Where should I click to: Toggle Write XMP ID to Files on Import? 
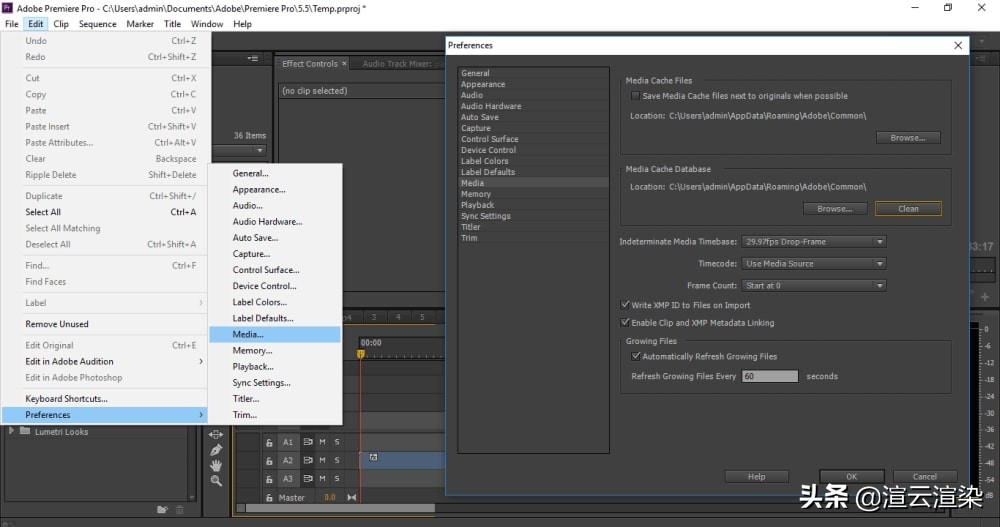pos(625,305)
